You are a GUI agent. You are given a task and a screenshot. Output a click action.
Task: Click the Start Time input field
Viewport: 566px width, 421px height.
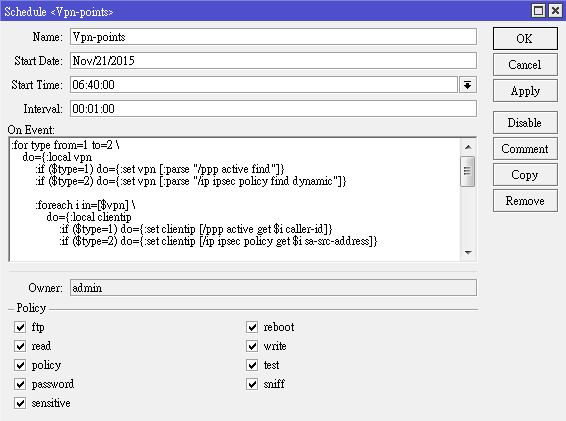[x=264, y=85]
